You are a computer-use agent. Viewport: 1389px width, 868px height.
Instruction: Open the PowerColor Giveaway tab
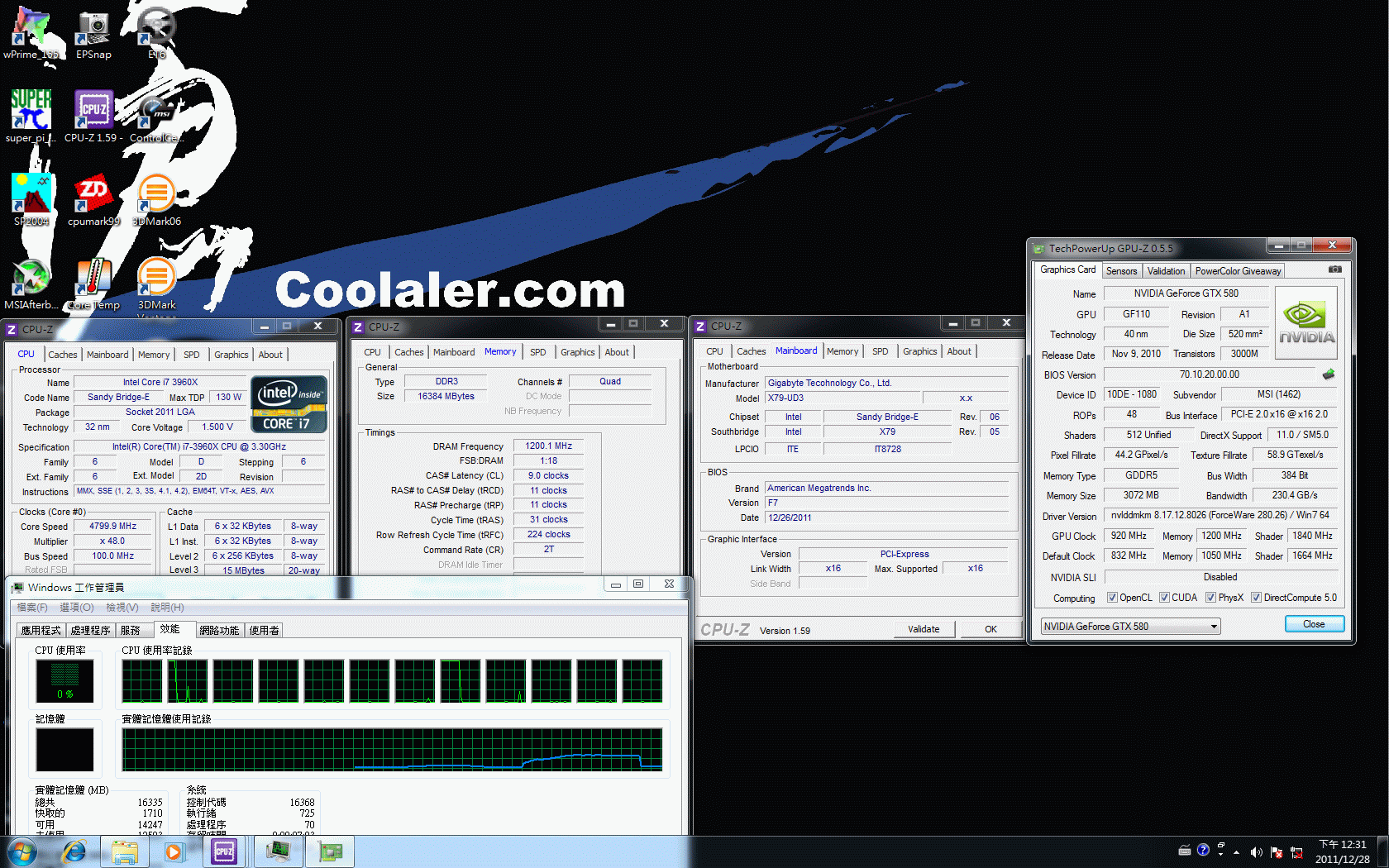click(x=1238, y=271)
